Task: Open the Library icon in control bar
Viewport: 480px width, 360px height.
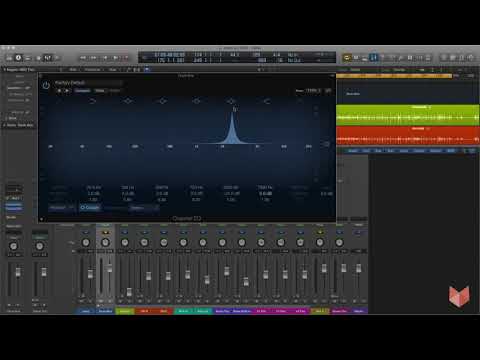Action: coord(9,58)
